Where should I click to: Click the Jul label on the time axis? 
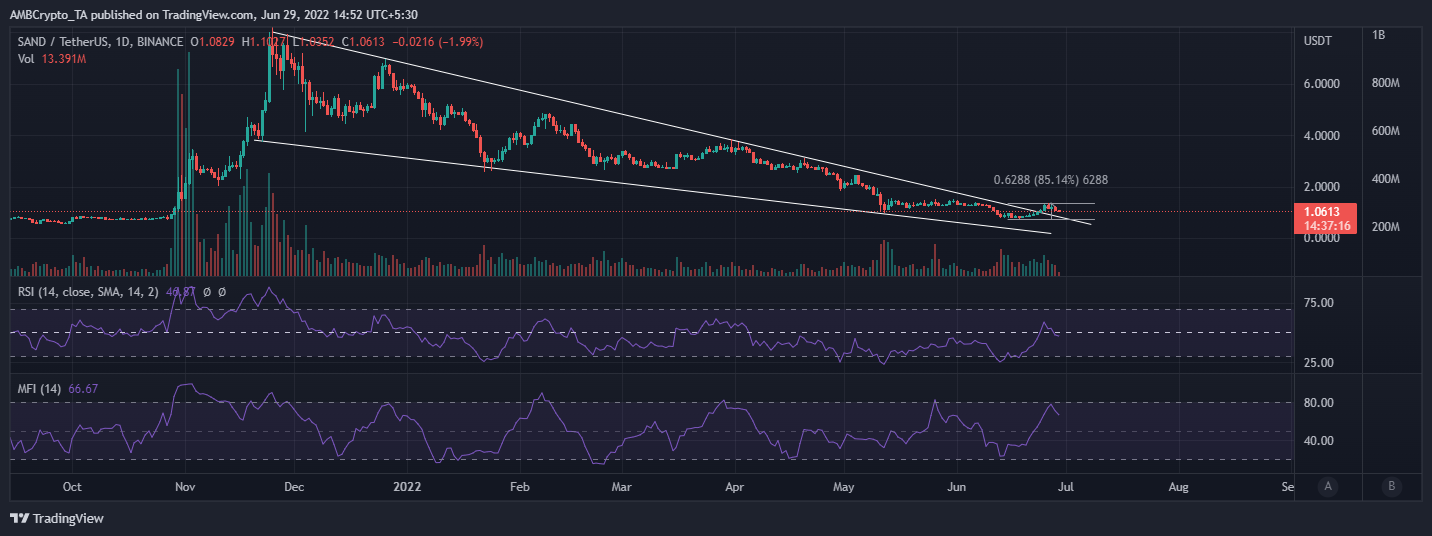pos(1068,487)
